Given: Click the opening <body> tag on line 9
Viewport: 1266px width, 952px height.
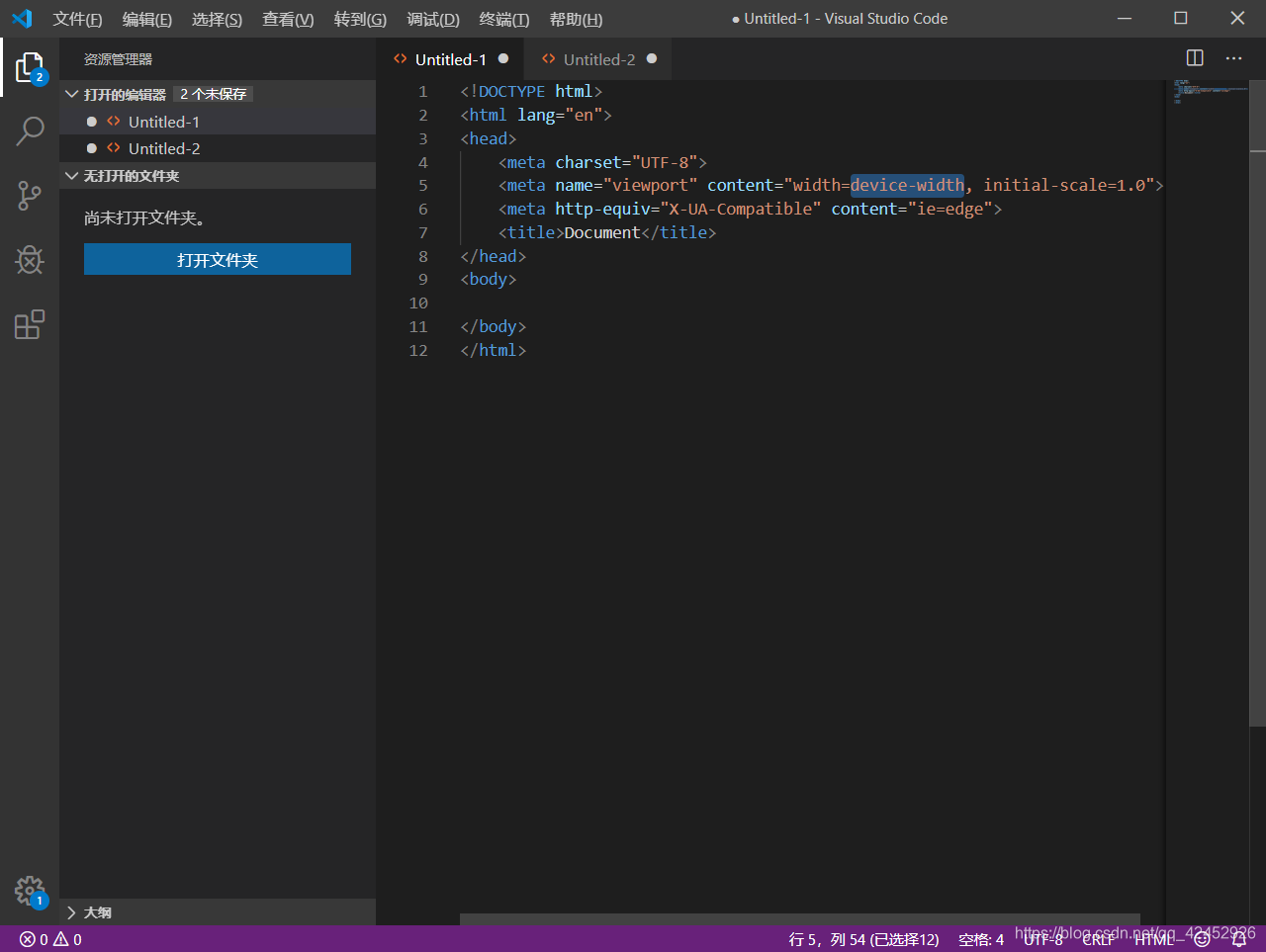Looking at the screenshot, I should (489, 279).
